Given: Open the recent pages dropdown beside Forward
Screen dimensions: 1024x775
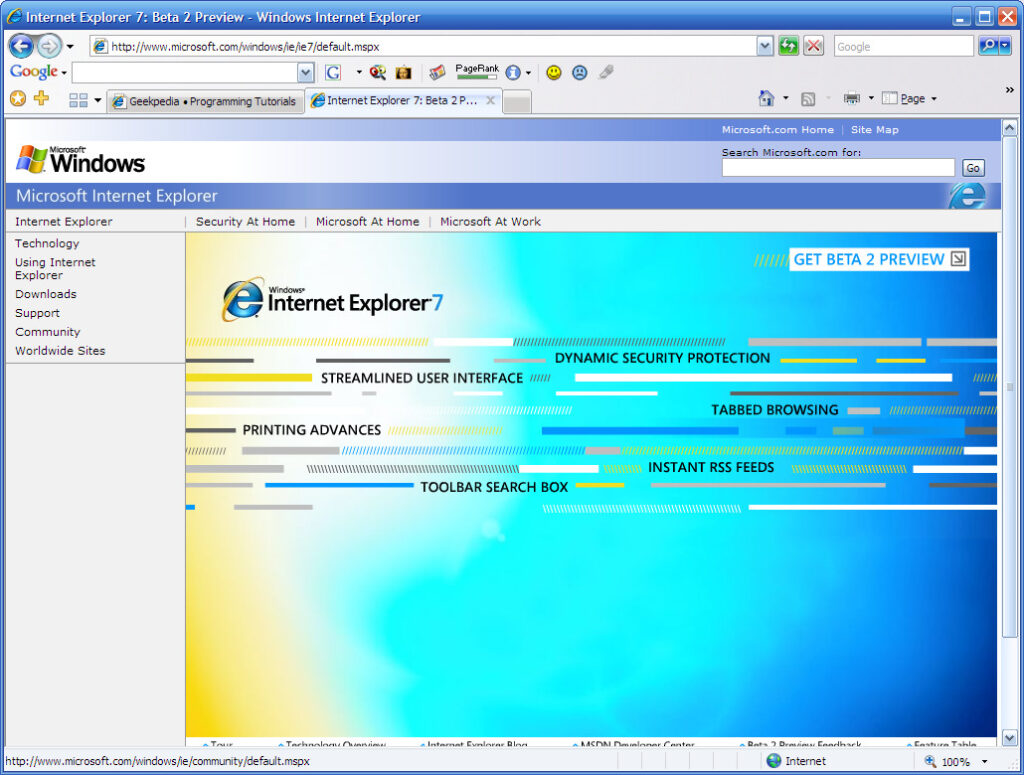Looking at the screenshot, I should [x=70, y=46].
